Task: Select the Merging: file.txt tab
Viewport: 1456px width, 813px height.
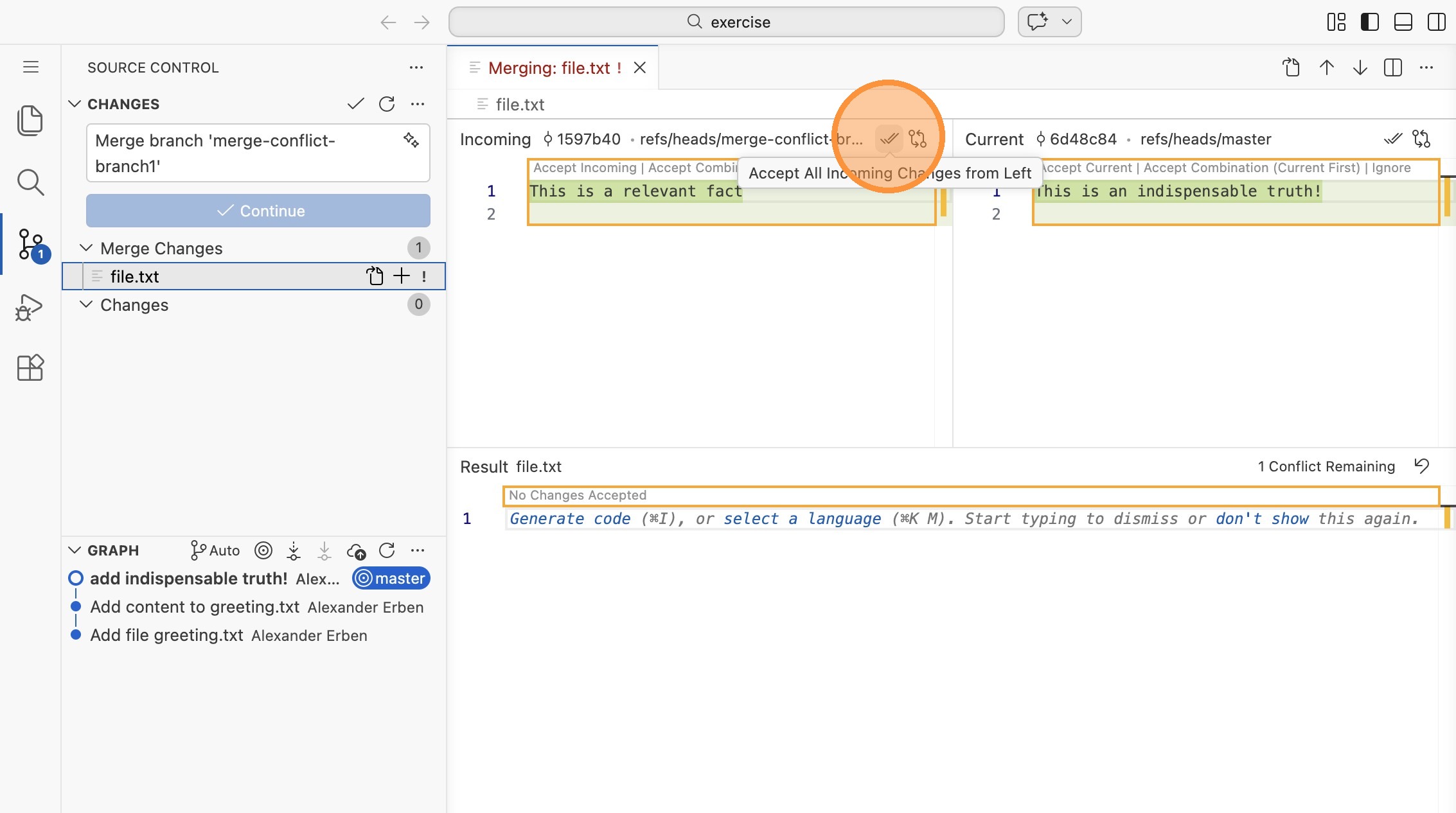Action: tap(549, 68)
